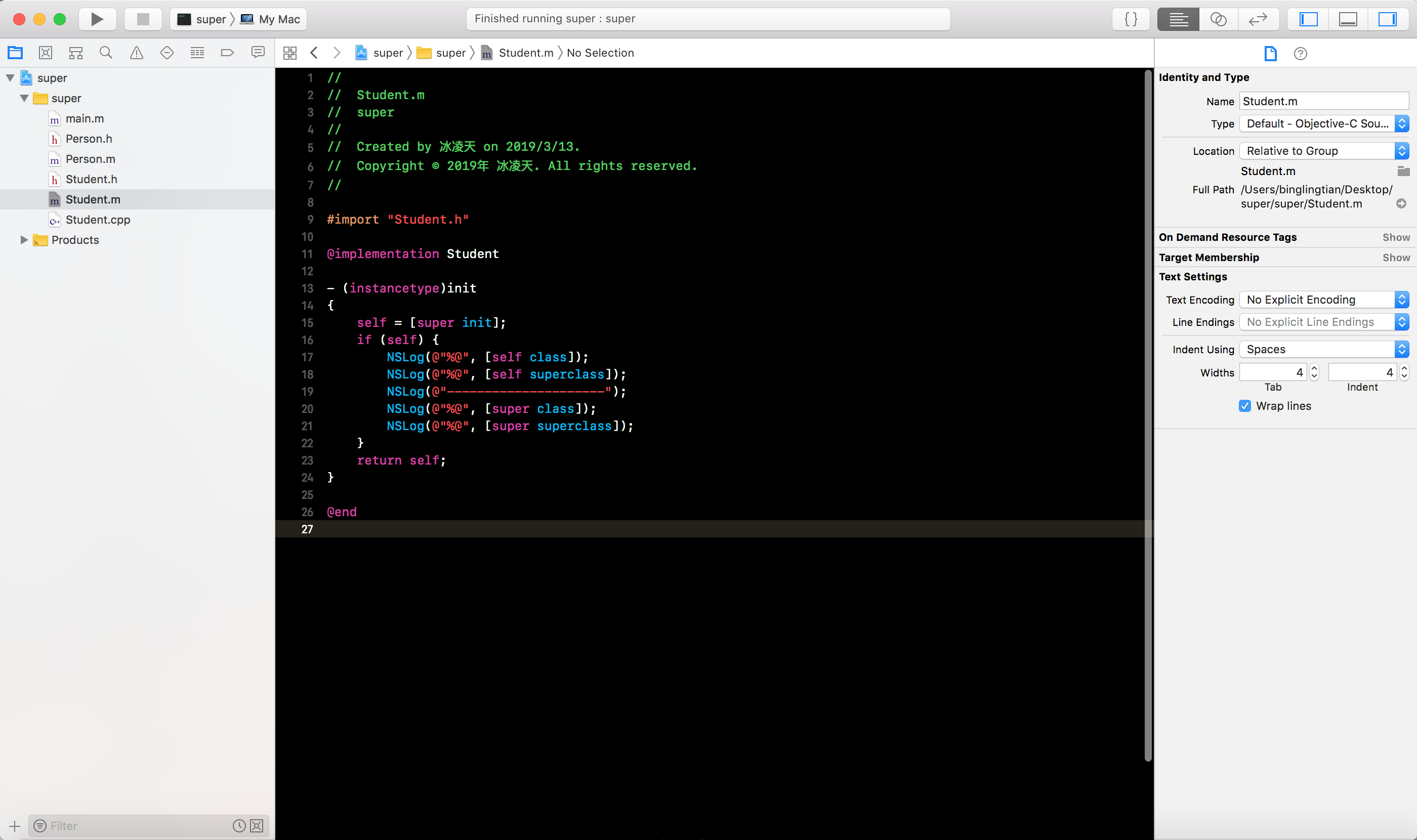
Task: Open the Breakpoint navigator icon
Action: coord(227,53)
